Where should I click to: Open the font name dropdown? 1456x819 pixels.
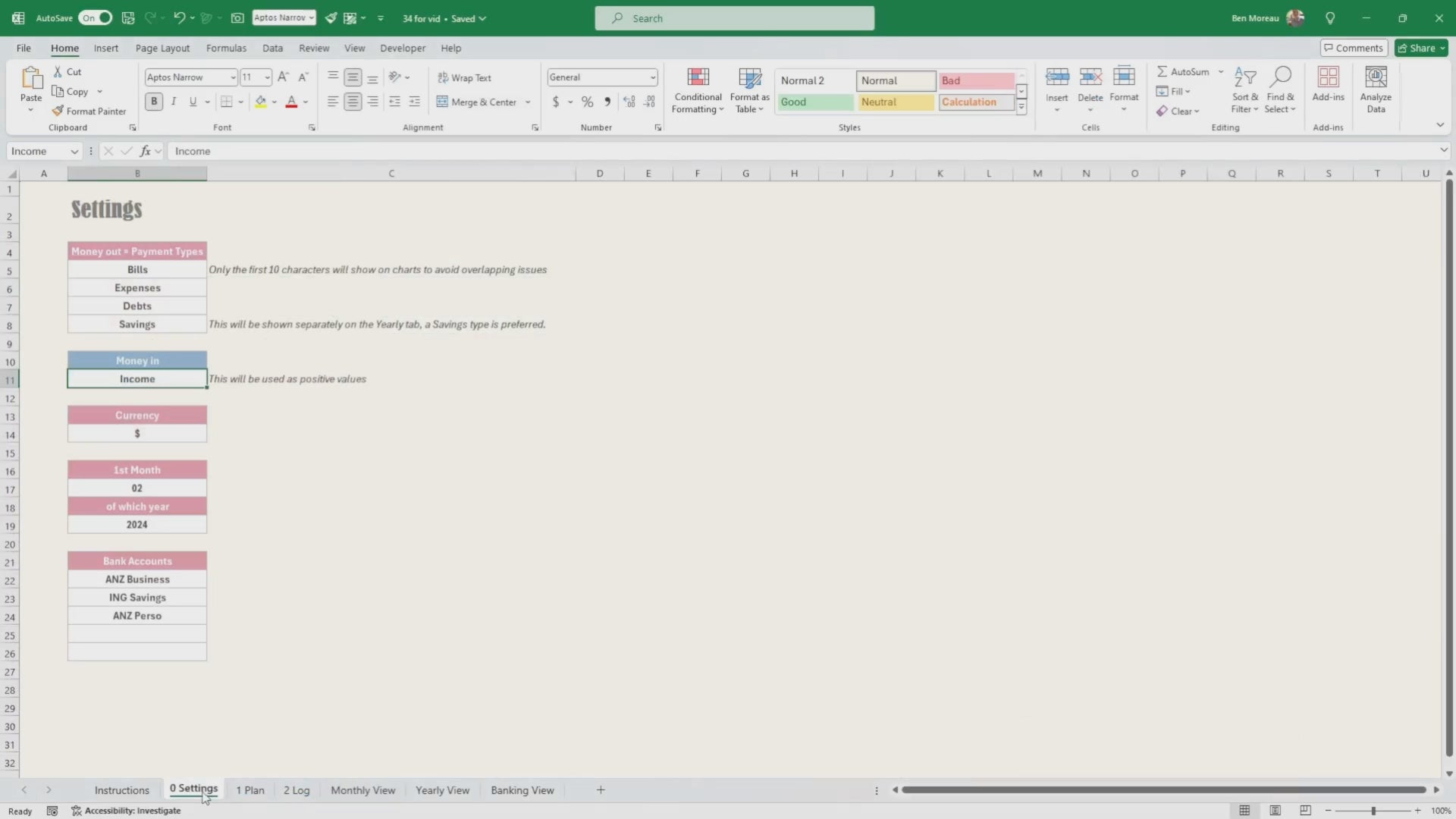(233, 77)
